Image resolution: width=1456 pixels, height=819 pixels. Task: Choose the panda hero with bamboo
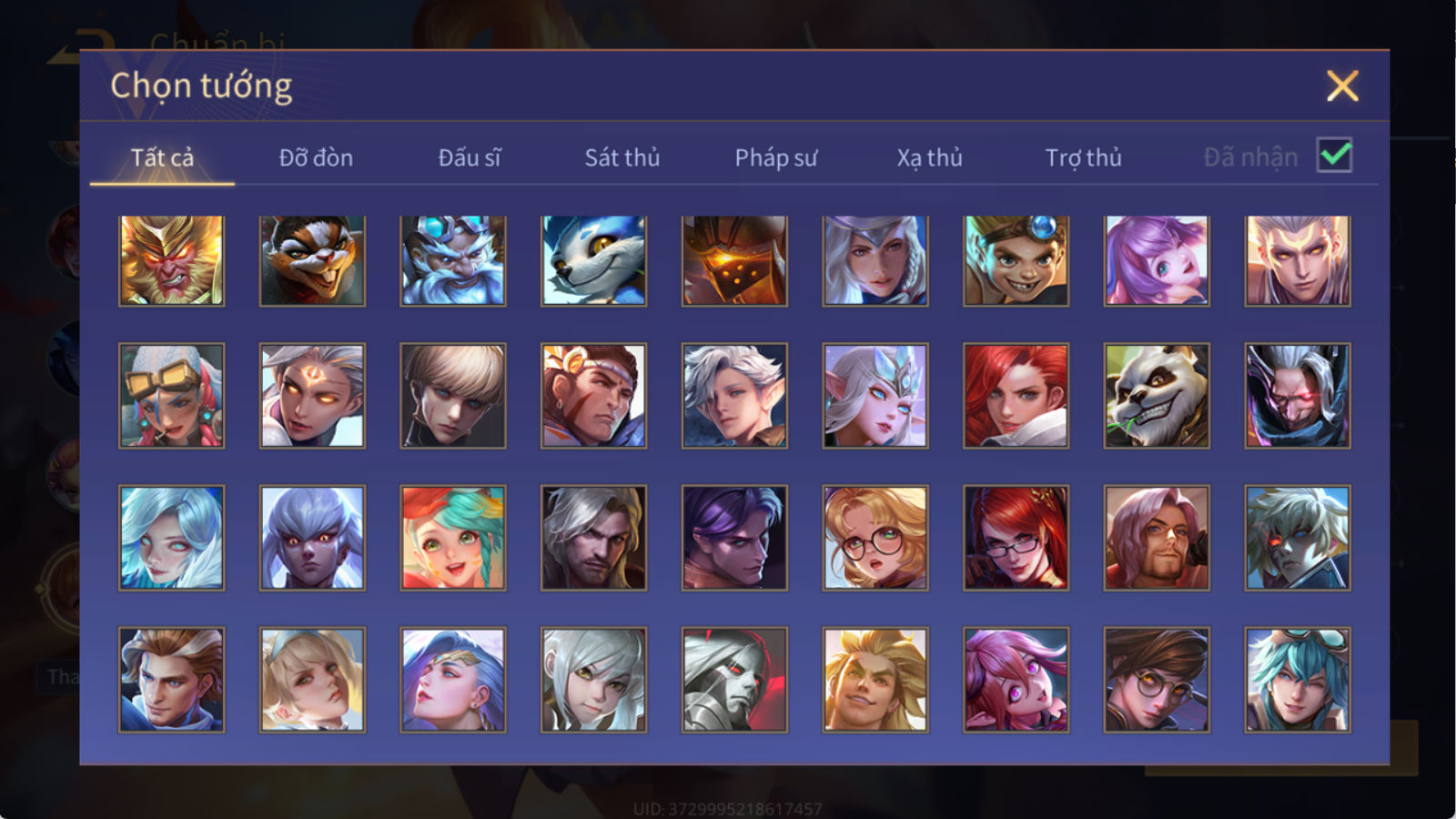1157,396
